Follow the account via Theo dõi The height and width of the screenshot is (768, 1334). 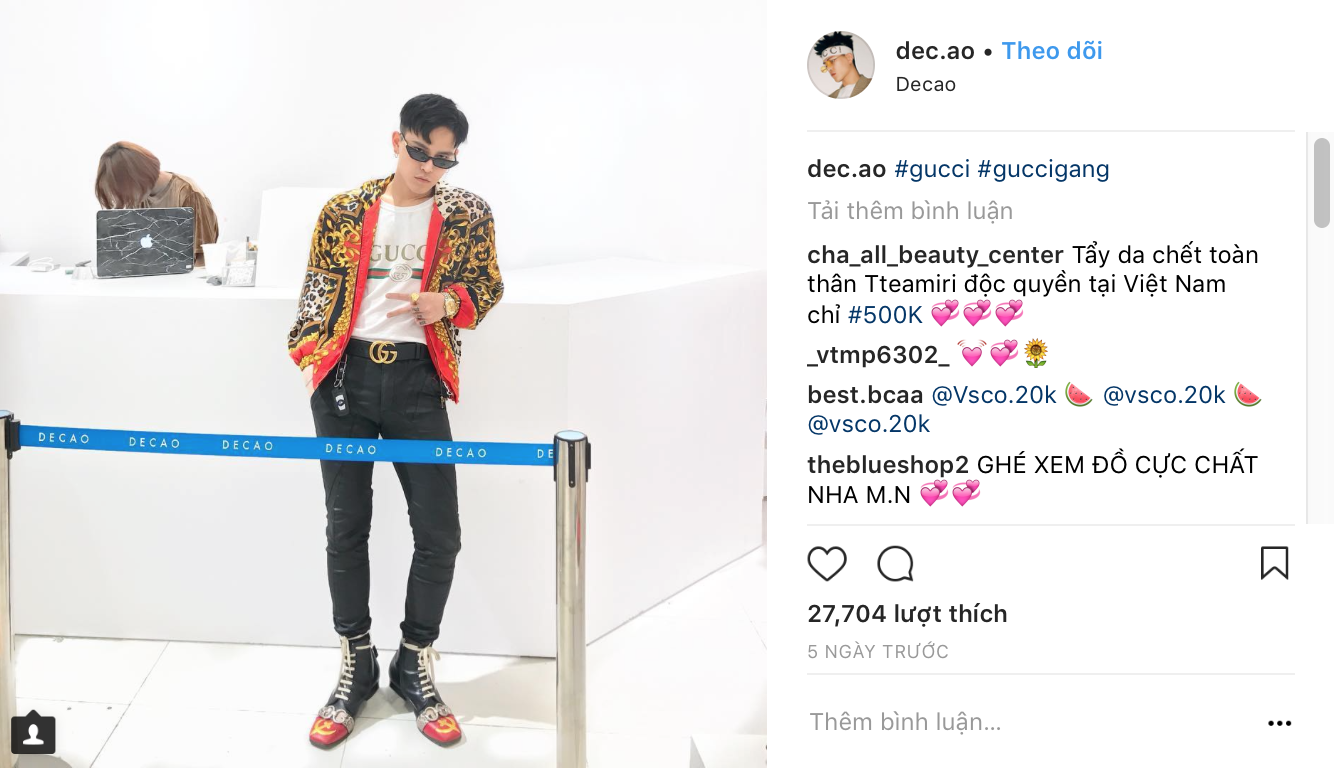click(x=1052, y=51)
